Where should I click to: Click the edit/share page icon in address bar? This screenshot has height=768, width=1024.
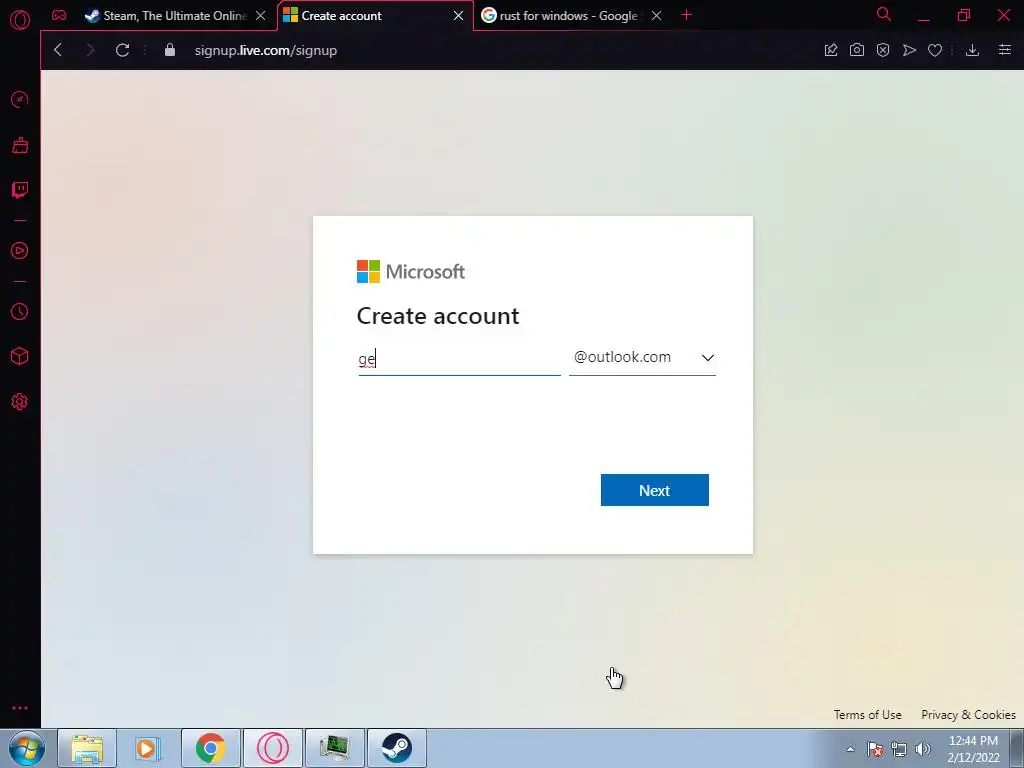(x=831, y=50)
